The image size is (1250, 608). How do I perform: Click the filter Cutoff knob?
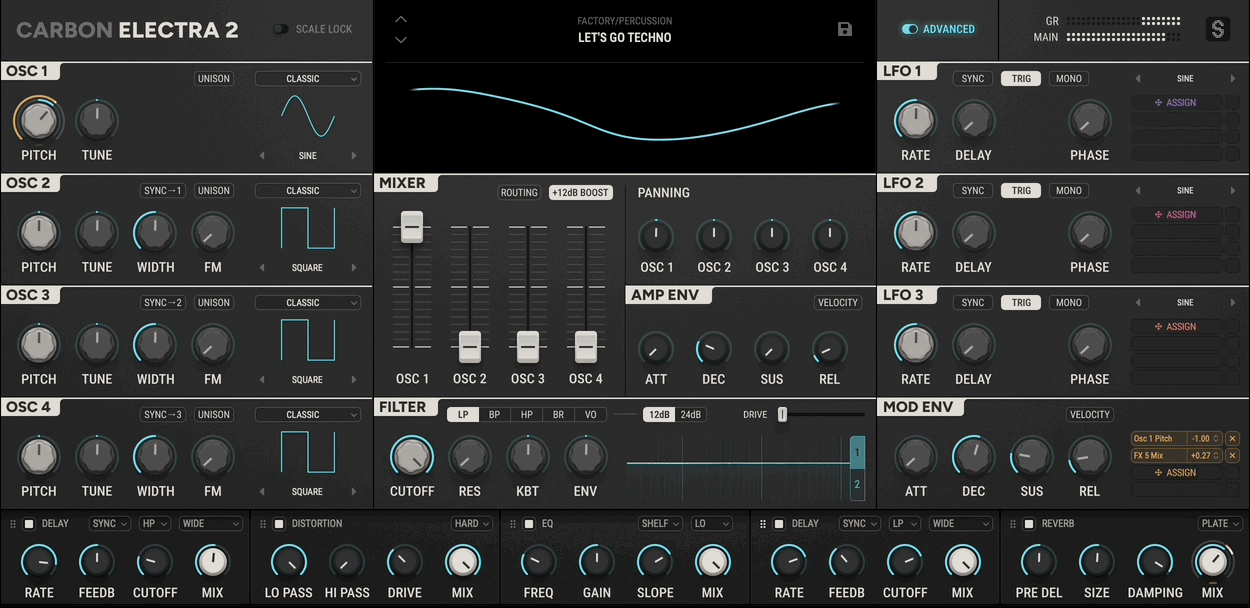[x=412, y=456]
